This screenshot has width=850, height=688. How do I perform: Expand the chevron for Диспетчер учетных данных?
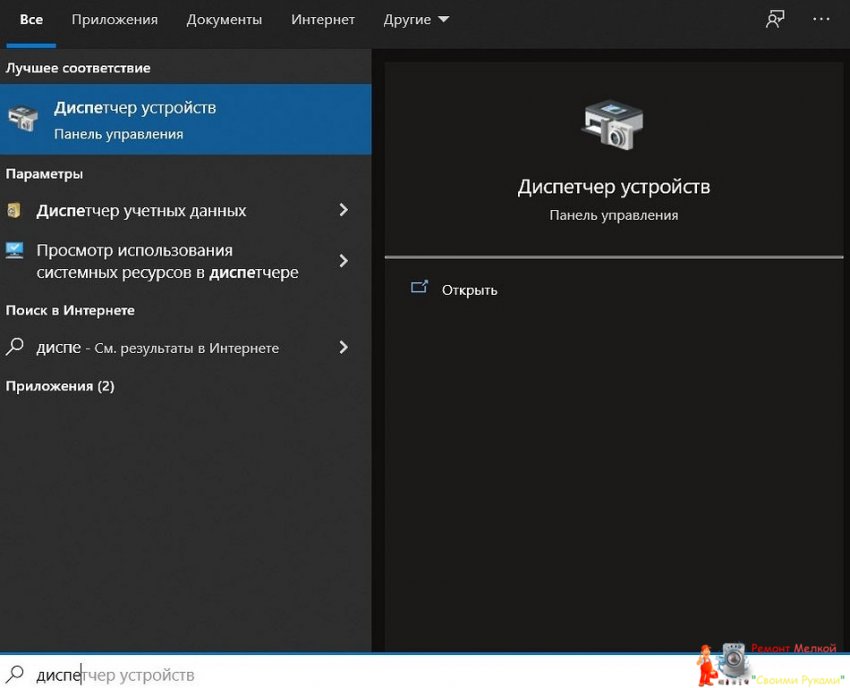pos(344,210)
